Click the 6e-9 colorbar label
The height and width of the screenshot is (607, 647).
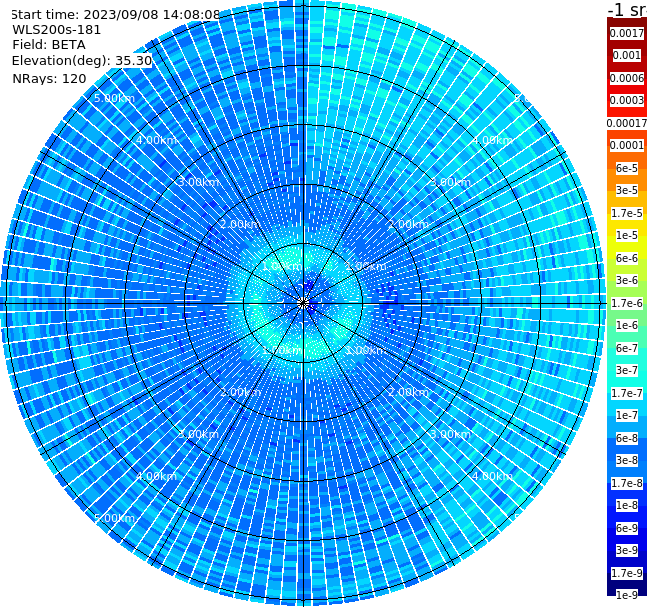tap(627, 528)
